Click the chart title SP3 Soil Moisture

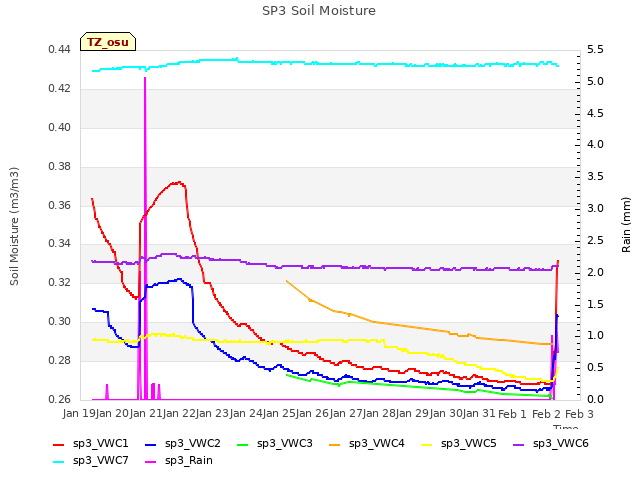pyautogui.click(x=319, y=11)
